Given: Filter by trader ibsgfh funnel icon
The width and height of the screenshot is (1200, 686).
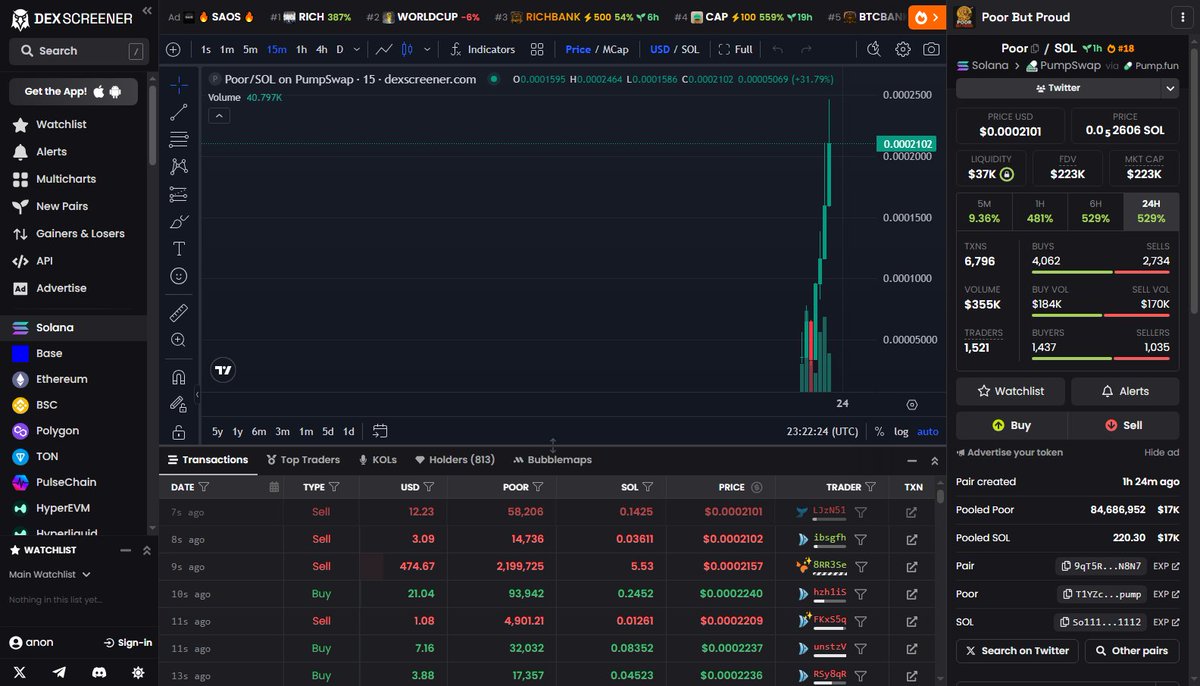Looking at the screenshot, I should click(x=860, y=539).
